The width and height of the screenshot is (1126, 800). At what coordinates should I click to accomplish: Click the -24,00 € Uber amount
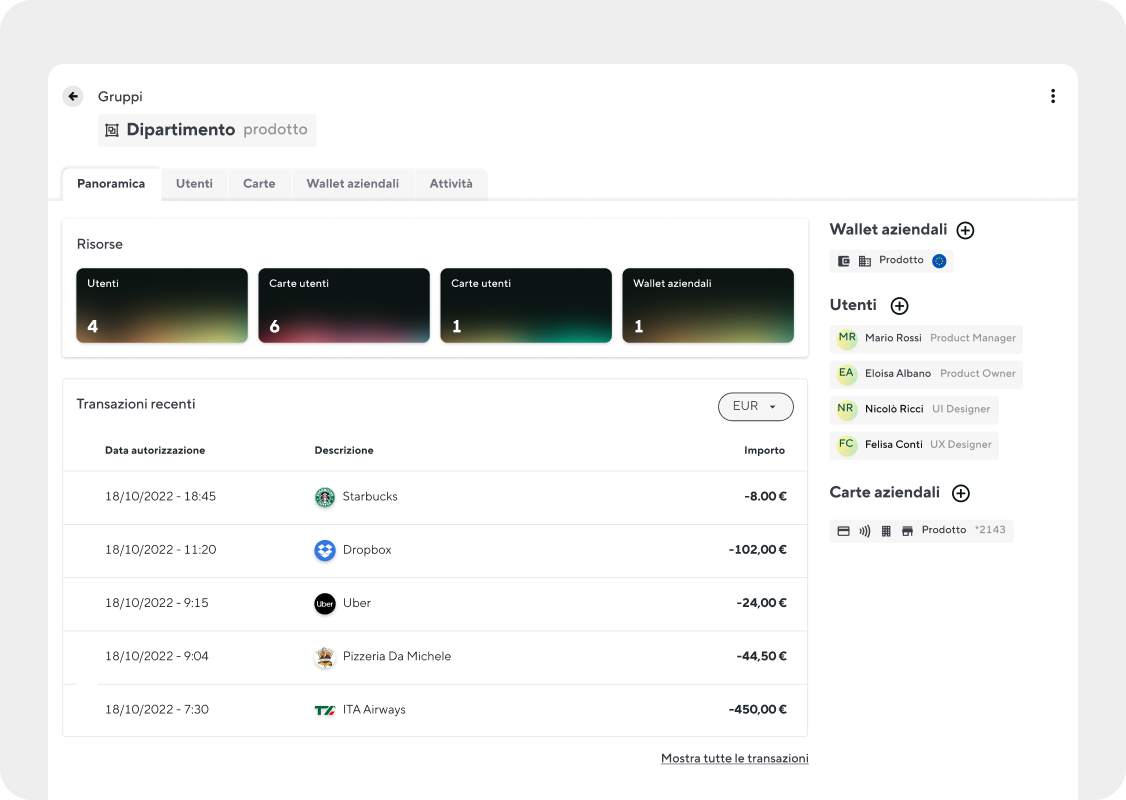(761, 603)
